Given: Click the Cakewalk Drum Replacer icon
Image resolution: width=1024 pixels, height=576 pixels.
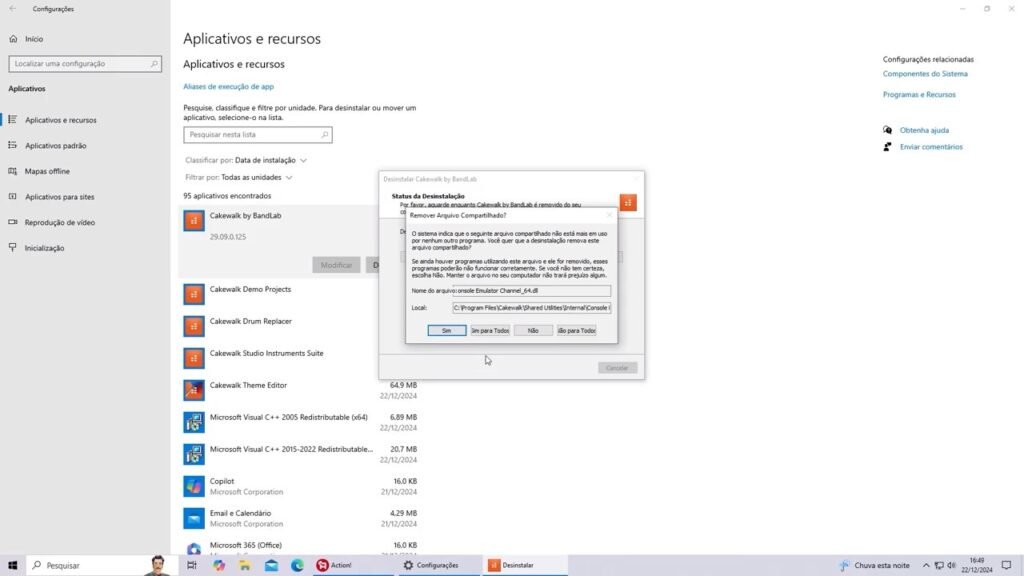Looking at the screenshot, I should [194, 327].
